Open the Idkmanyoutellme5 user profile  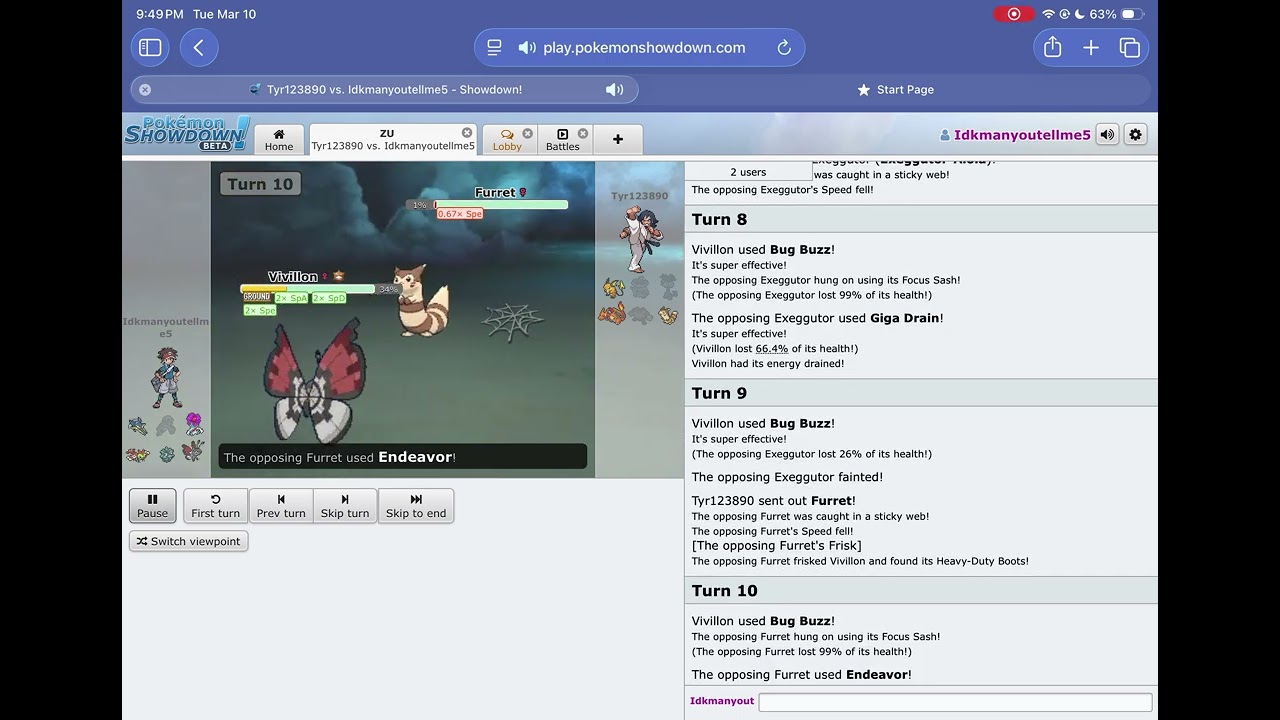[1015, 135]
